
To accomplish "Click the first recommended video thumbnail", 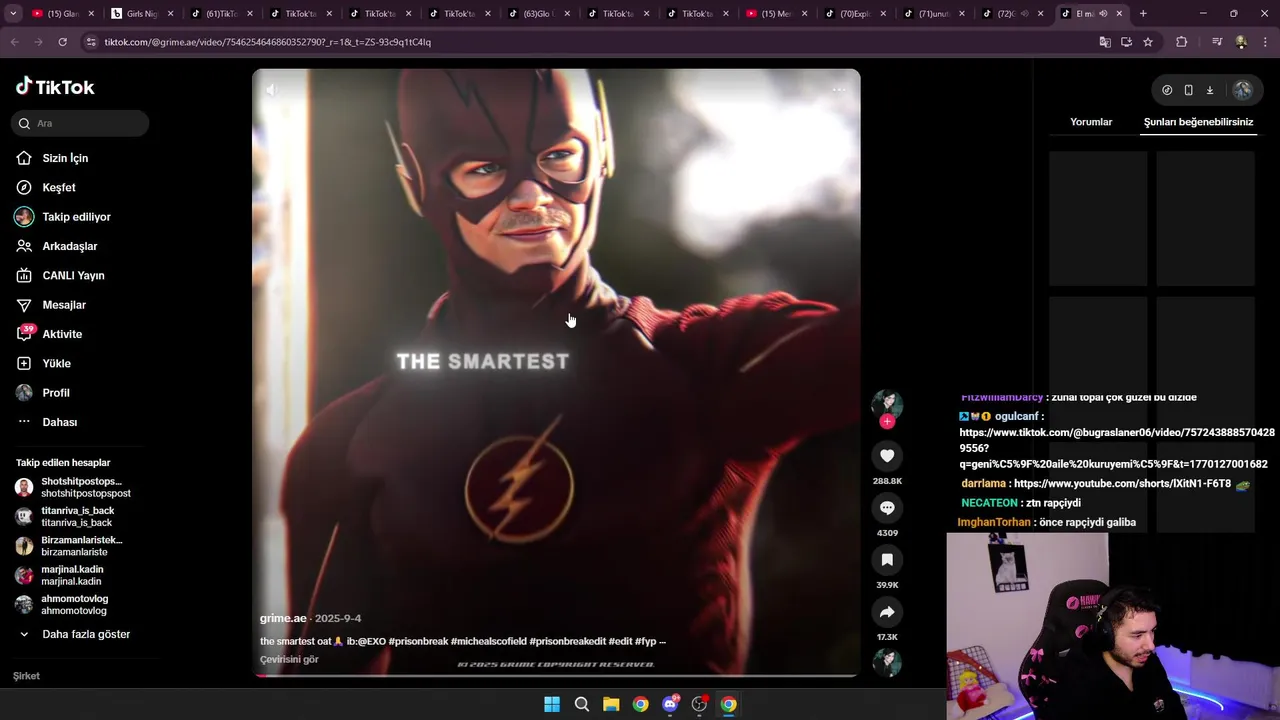I will [x=1098, y=219].
